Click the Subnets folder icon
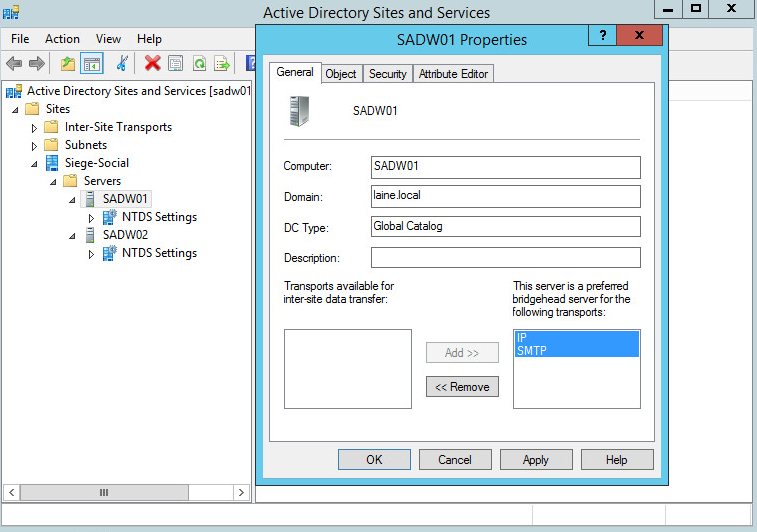 click(51, 145)
